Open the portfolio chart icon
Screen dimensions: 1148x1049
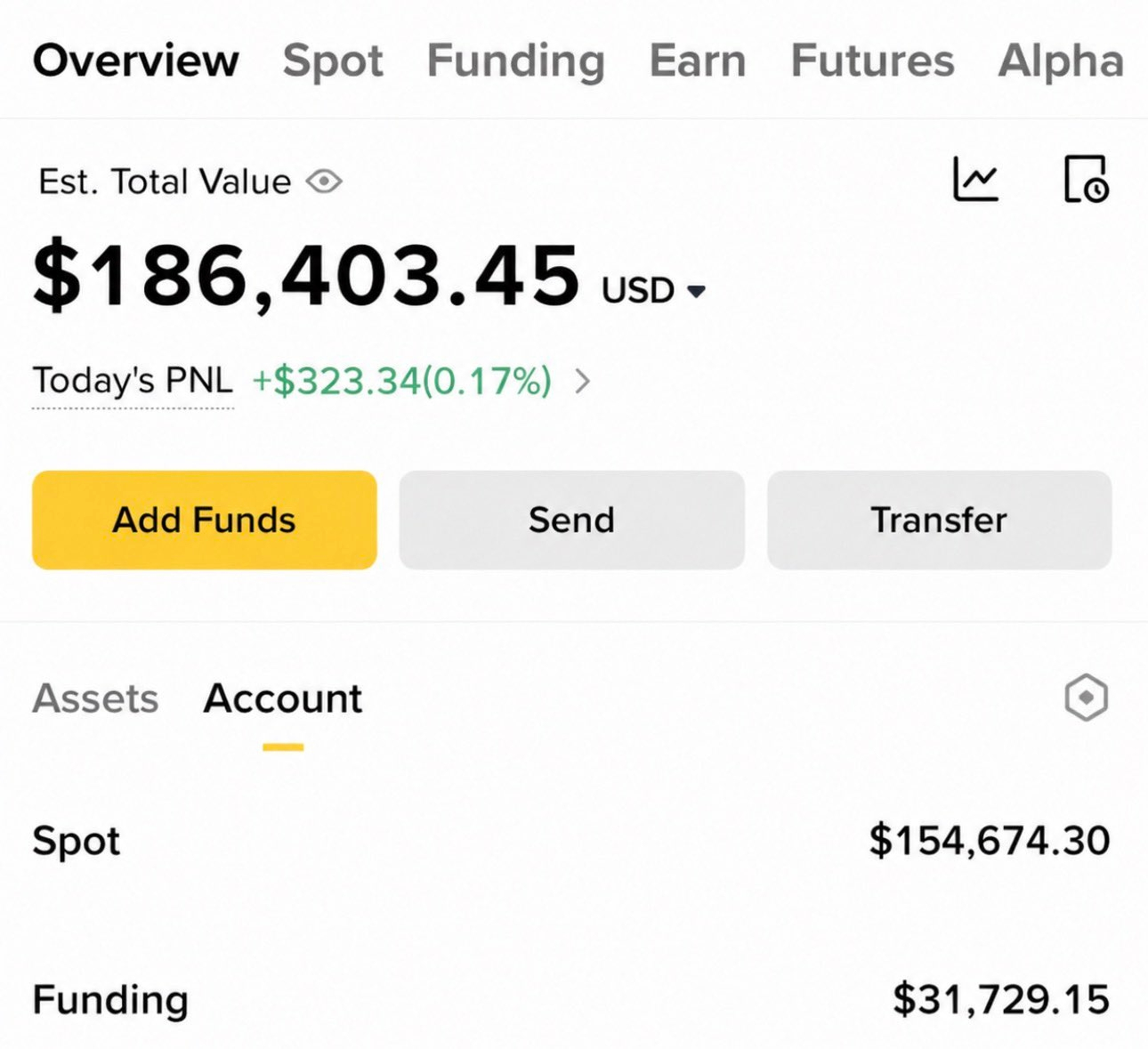coord(976,179)
